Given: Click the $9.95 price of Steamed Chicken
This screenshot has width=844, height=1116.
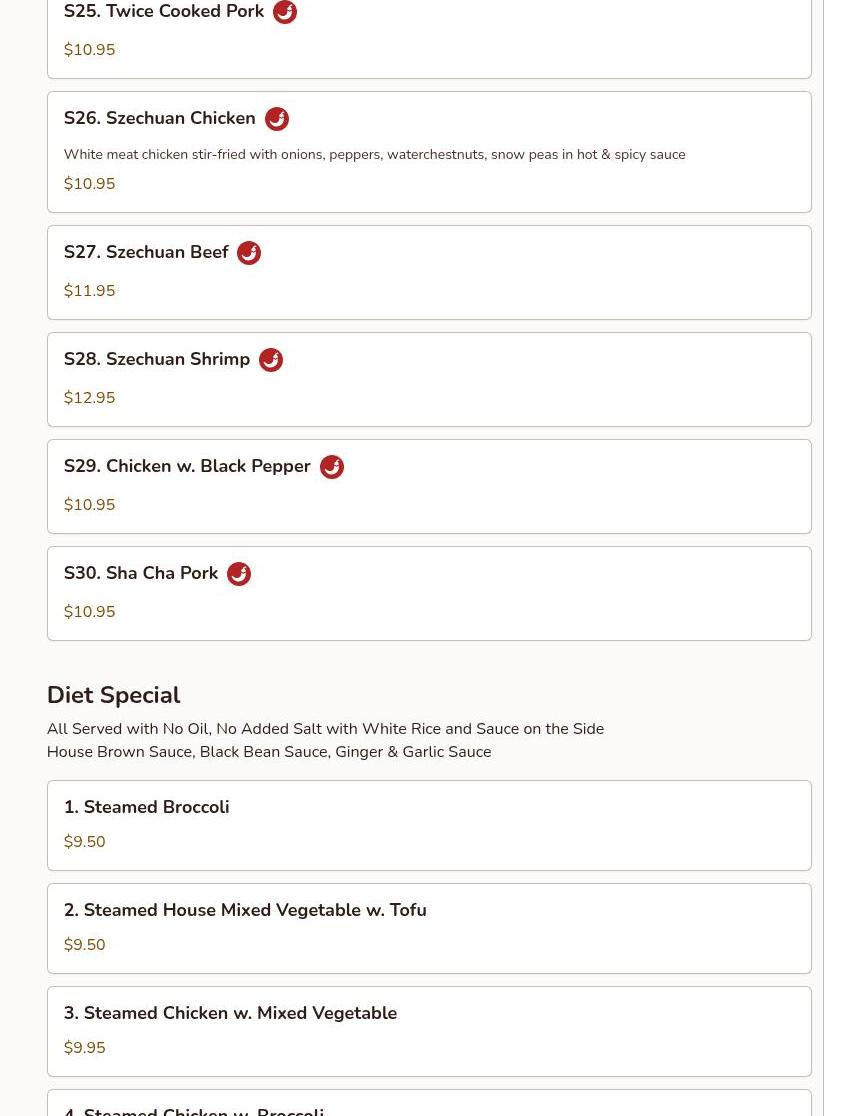Looking at the screenshot, I should (85, 1048).
